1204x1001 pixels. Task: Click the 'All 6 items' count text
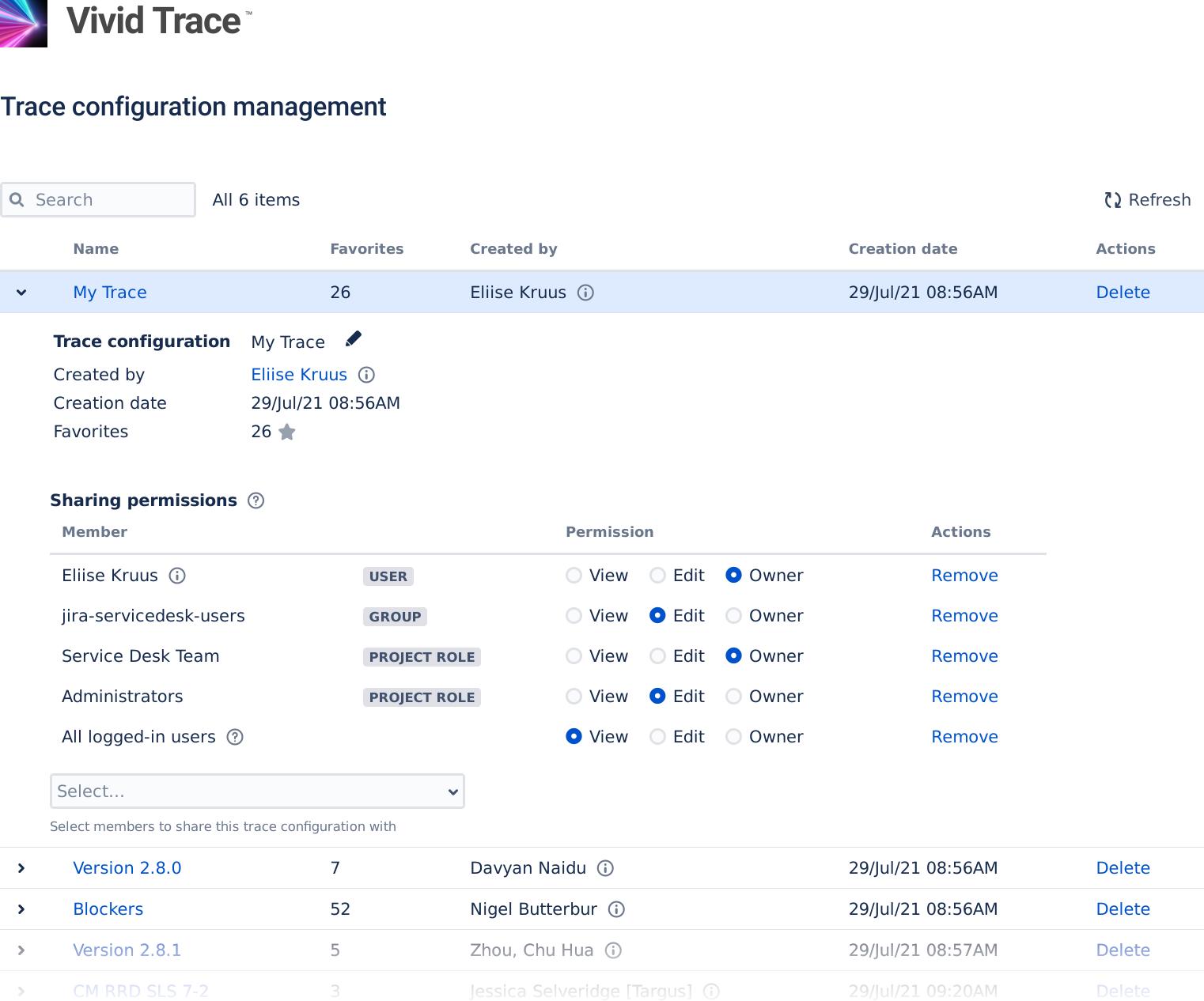point(256,200)
